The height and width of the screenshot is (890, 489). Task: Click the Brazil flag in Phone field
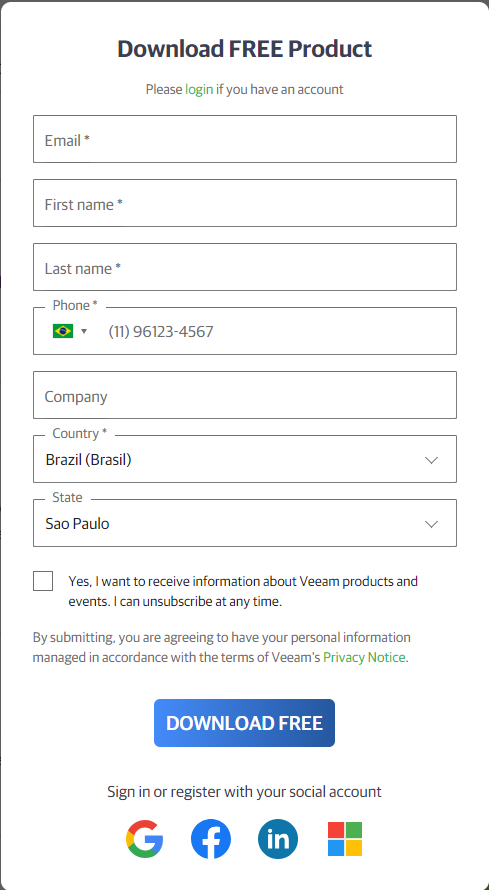point(63,331)
